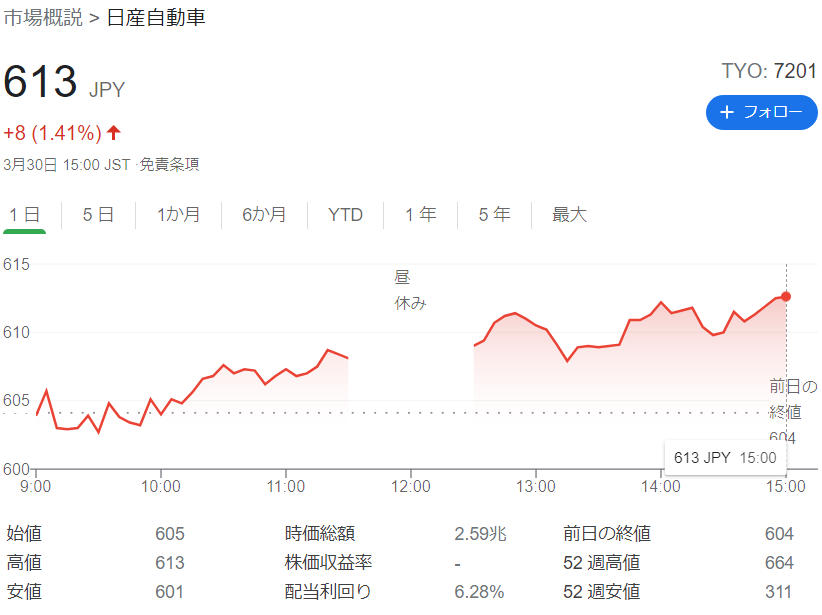Screen dimensions: 822x615
Task: Click the 10:00 time axis label
Action: 161,486
